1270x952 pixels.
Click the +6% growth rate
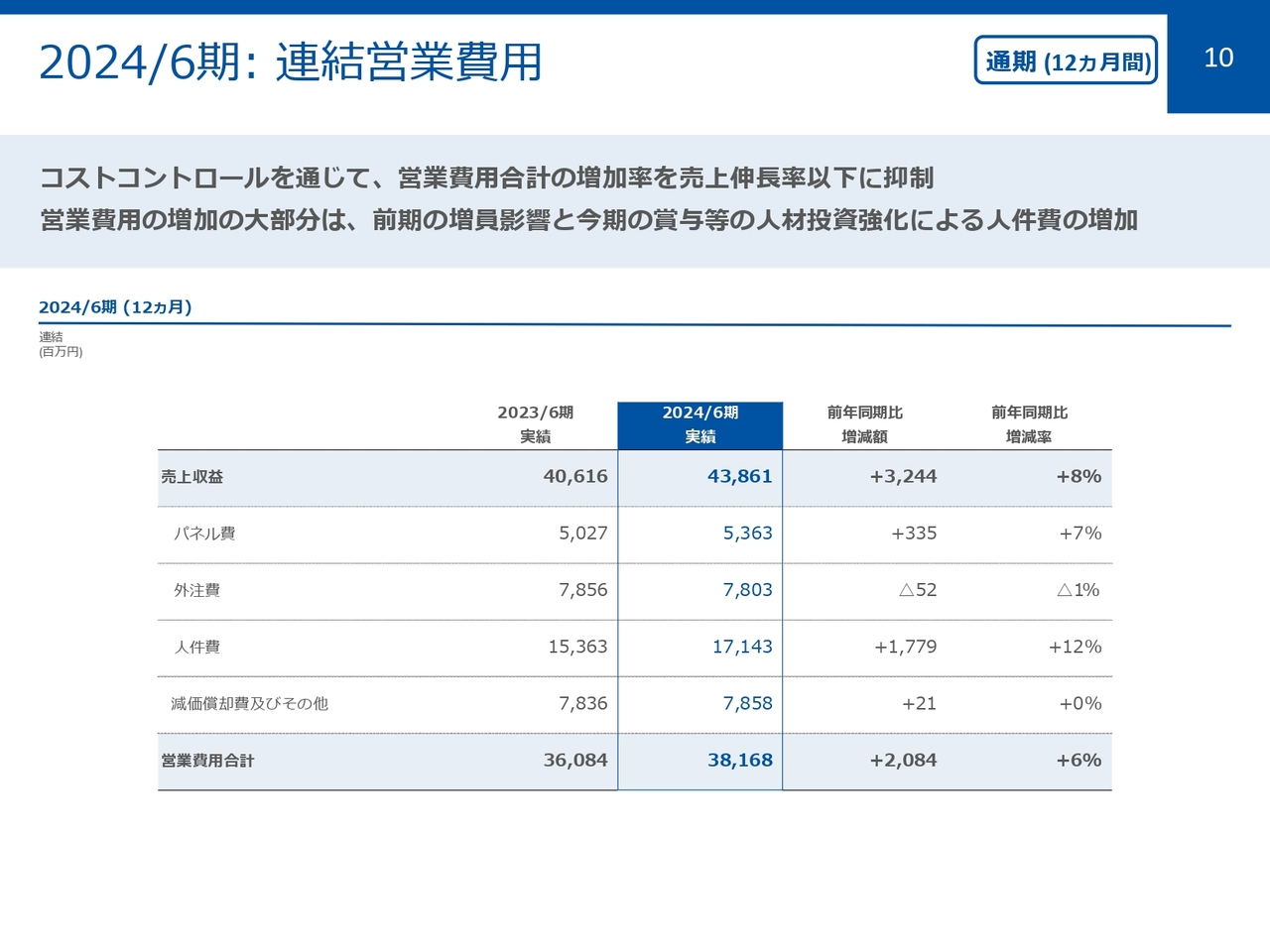(x=1079, y=760)
